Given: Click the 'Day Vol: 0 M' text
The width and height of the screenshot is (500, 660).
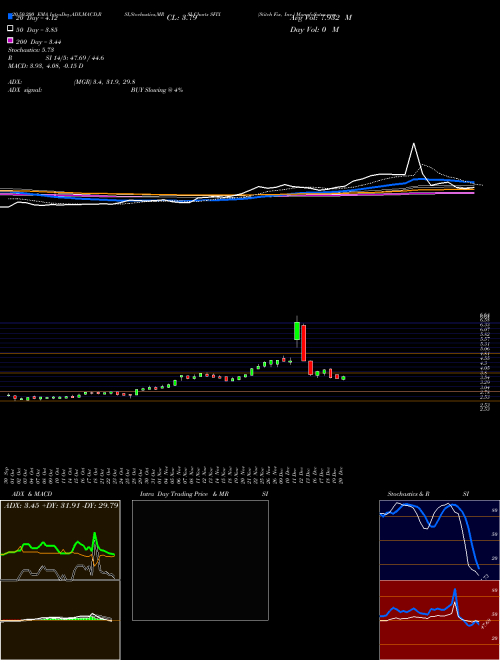Looking at the screenshot, I should [x=314, y=29].
